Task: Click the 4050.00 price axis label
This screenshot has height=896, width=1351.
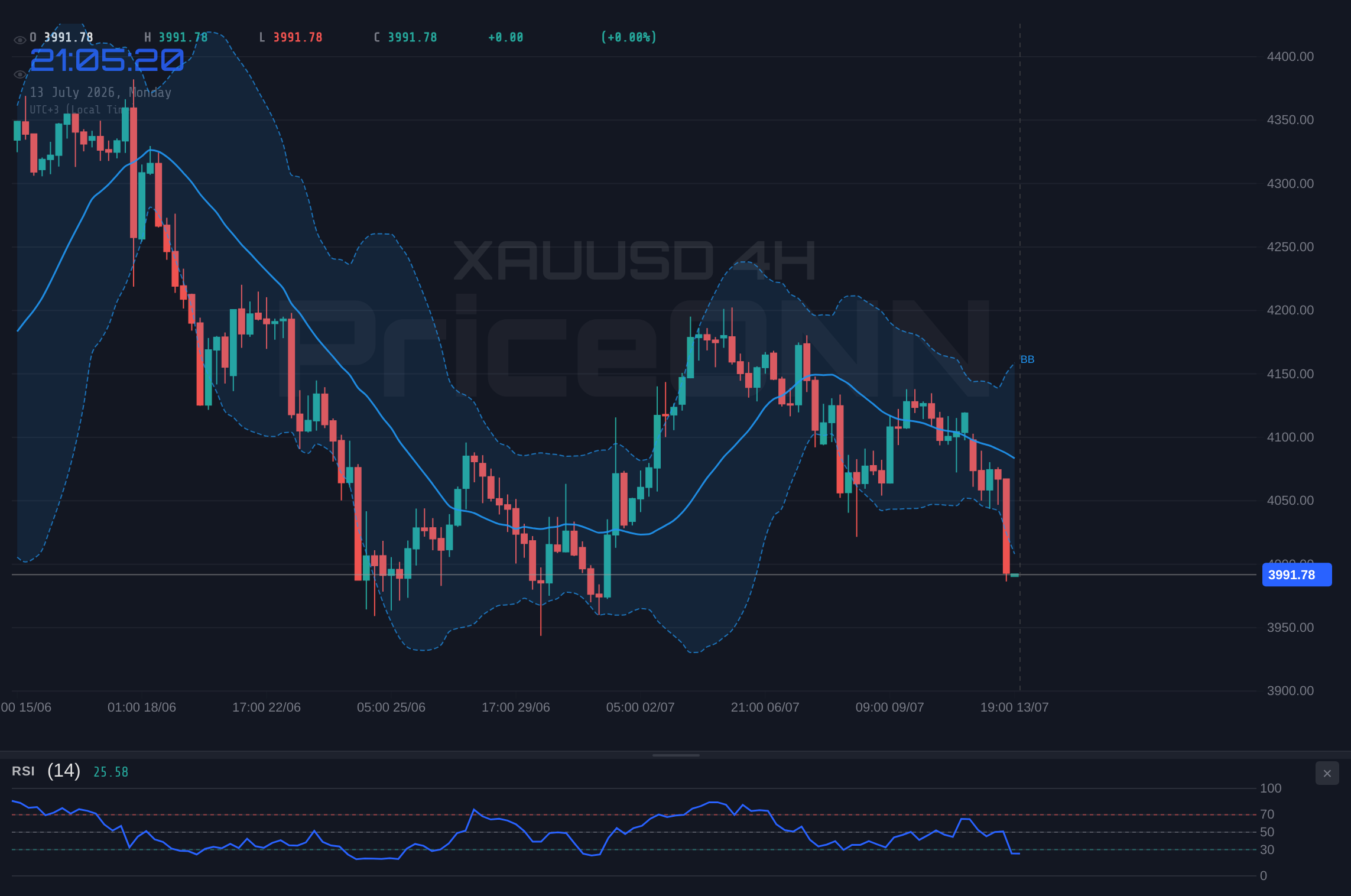Action: (x=1290, y=501)
